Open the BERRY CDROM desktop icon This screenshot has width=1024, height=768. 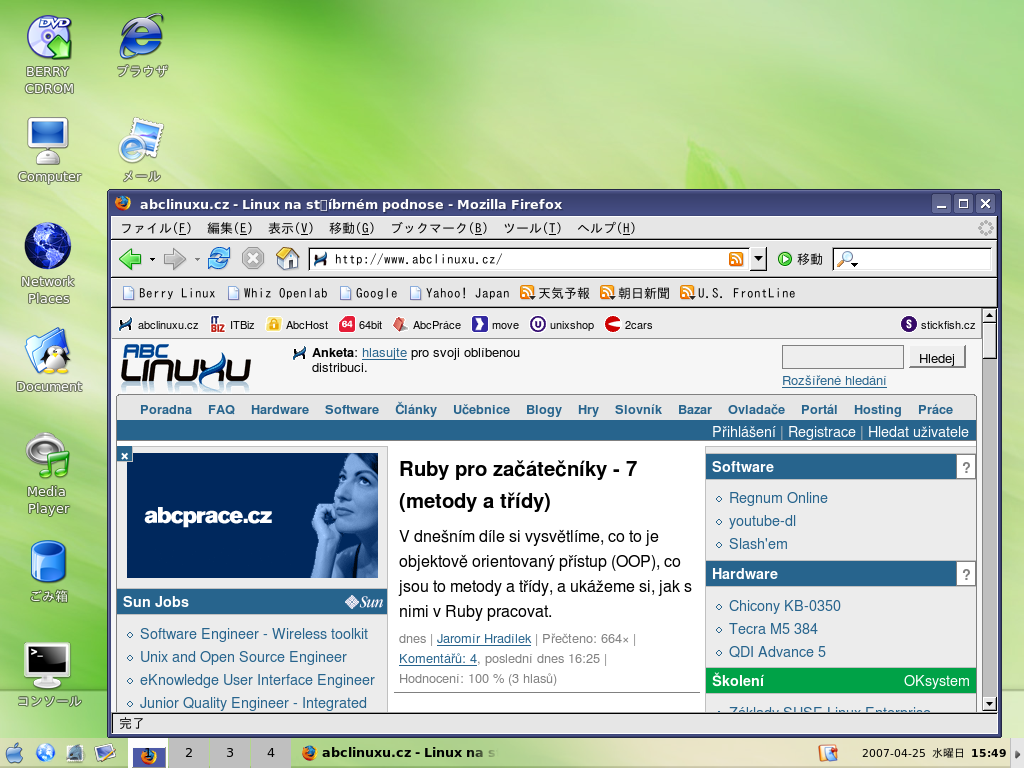(x=49, y=55)
